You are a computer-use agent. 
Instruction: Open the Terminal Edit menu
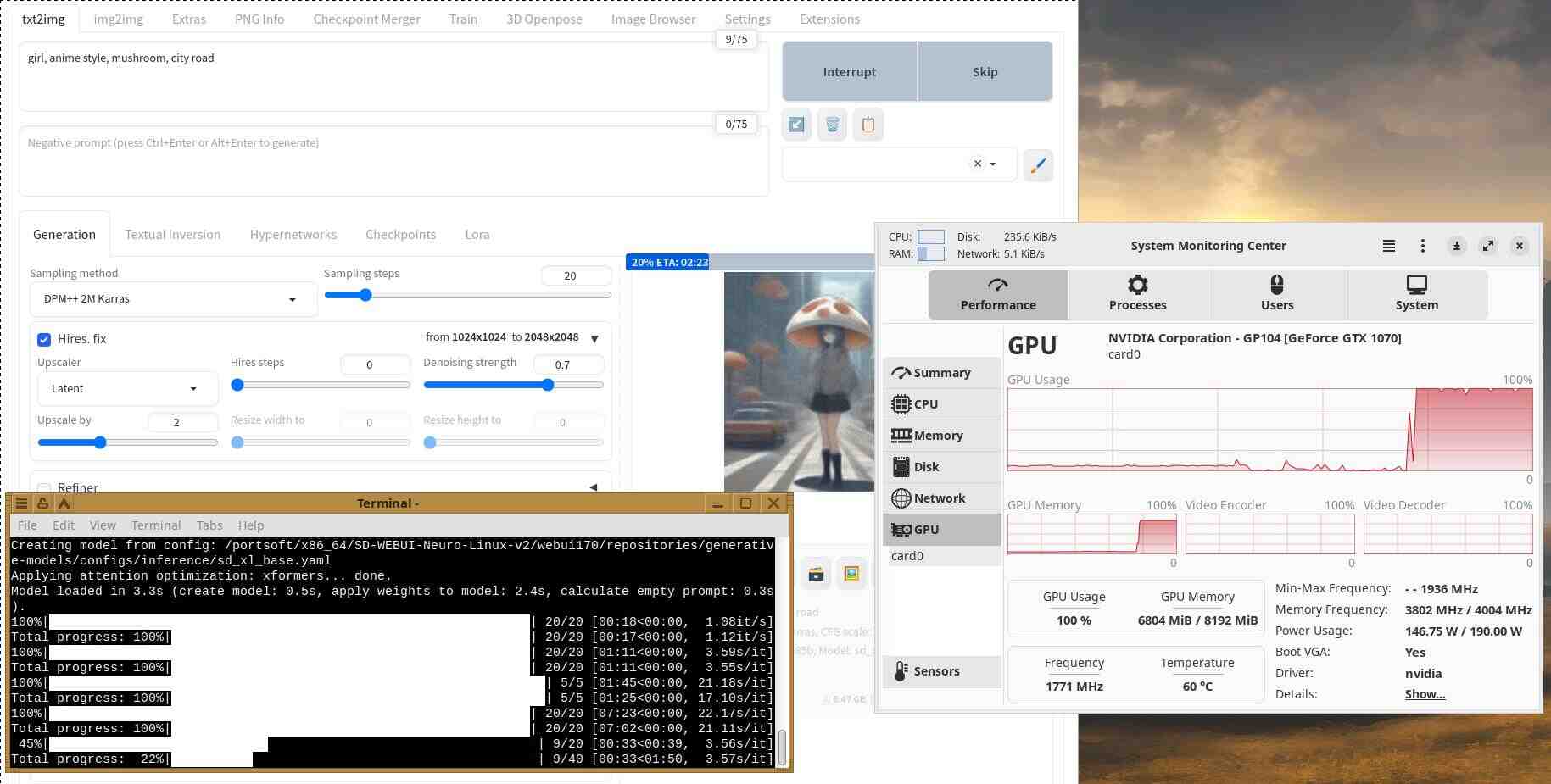tap(64, 525)
